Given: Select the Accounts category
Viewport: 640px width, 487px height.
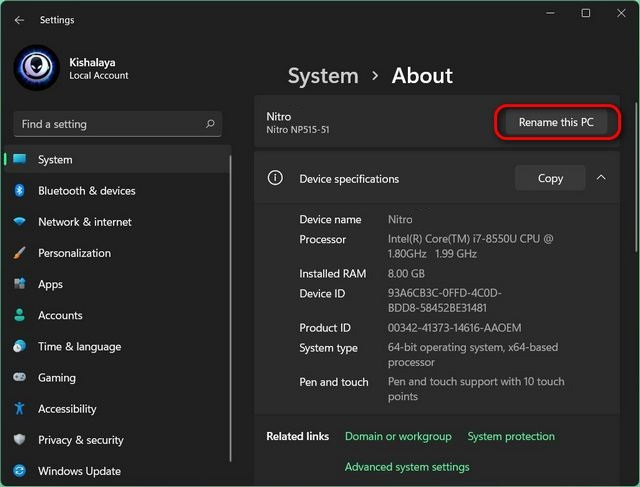Looking at the screenshot, I should click(x=118, y=315).
